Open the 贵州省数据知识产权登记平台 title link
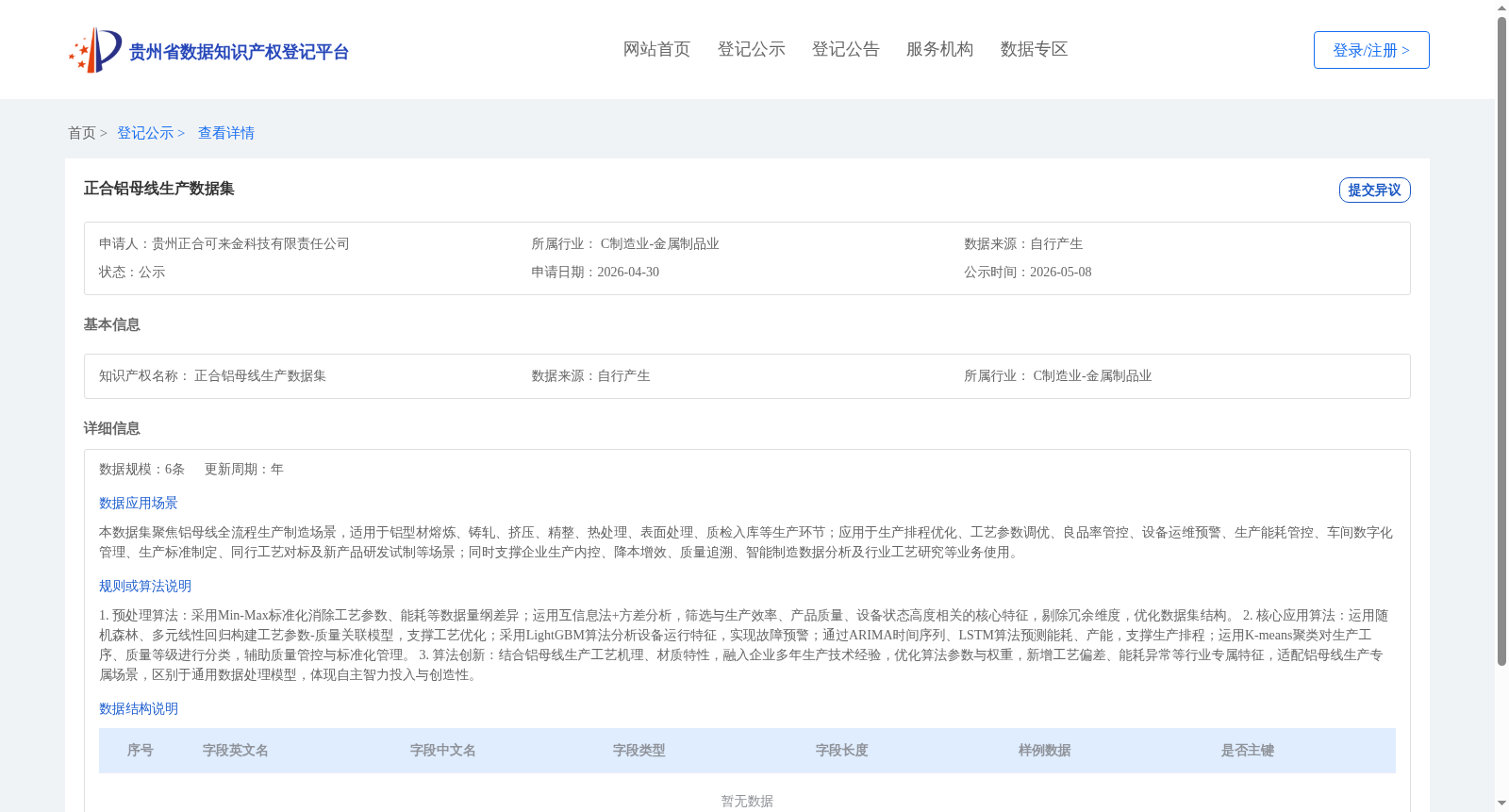1509x812 pixels. coord(239,52)
